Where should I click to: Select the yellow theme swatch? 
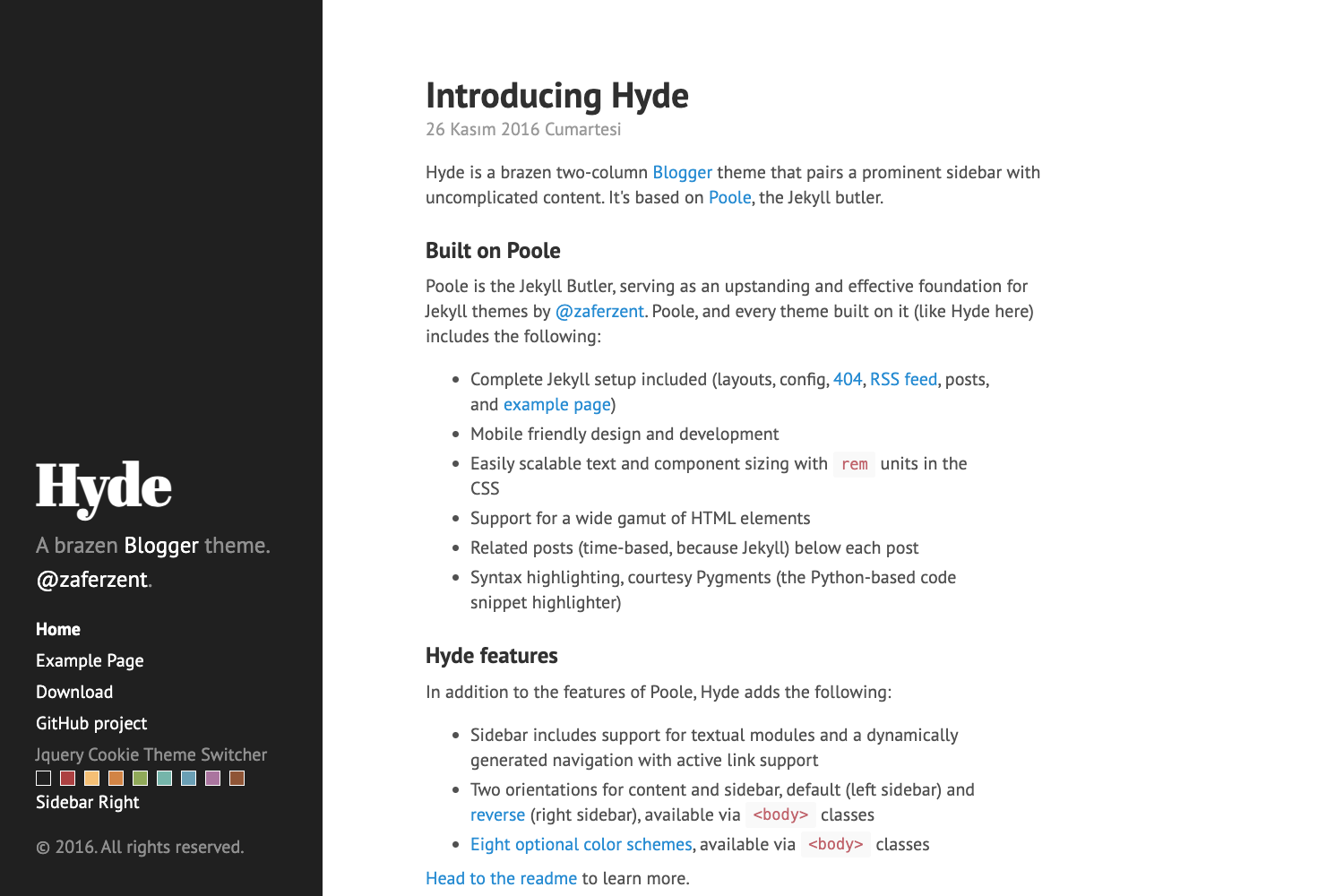(91, 778)
